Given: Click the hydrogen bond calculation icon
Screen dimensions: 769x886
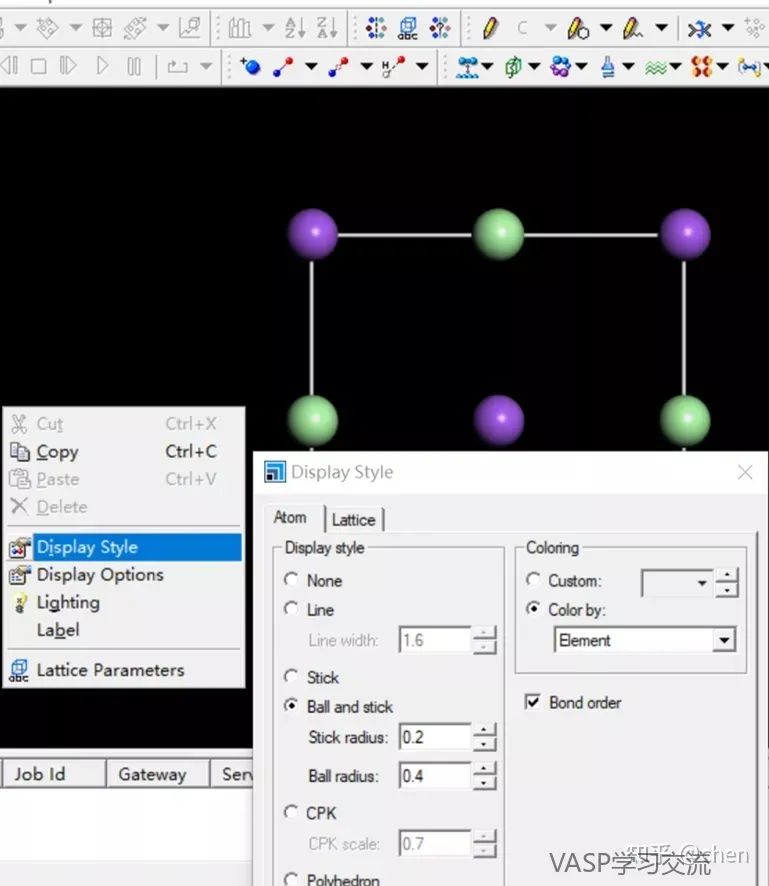Looking at the screenshot, I should (x=394, y=67).
